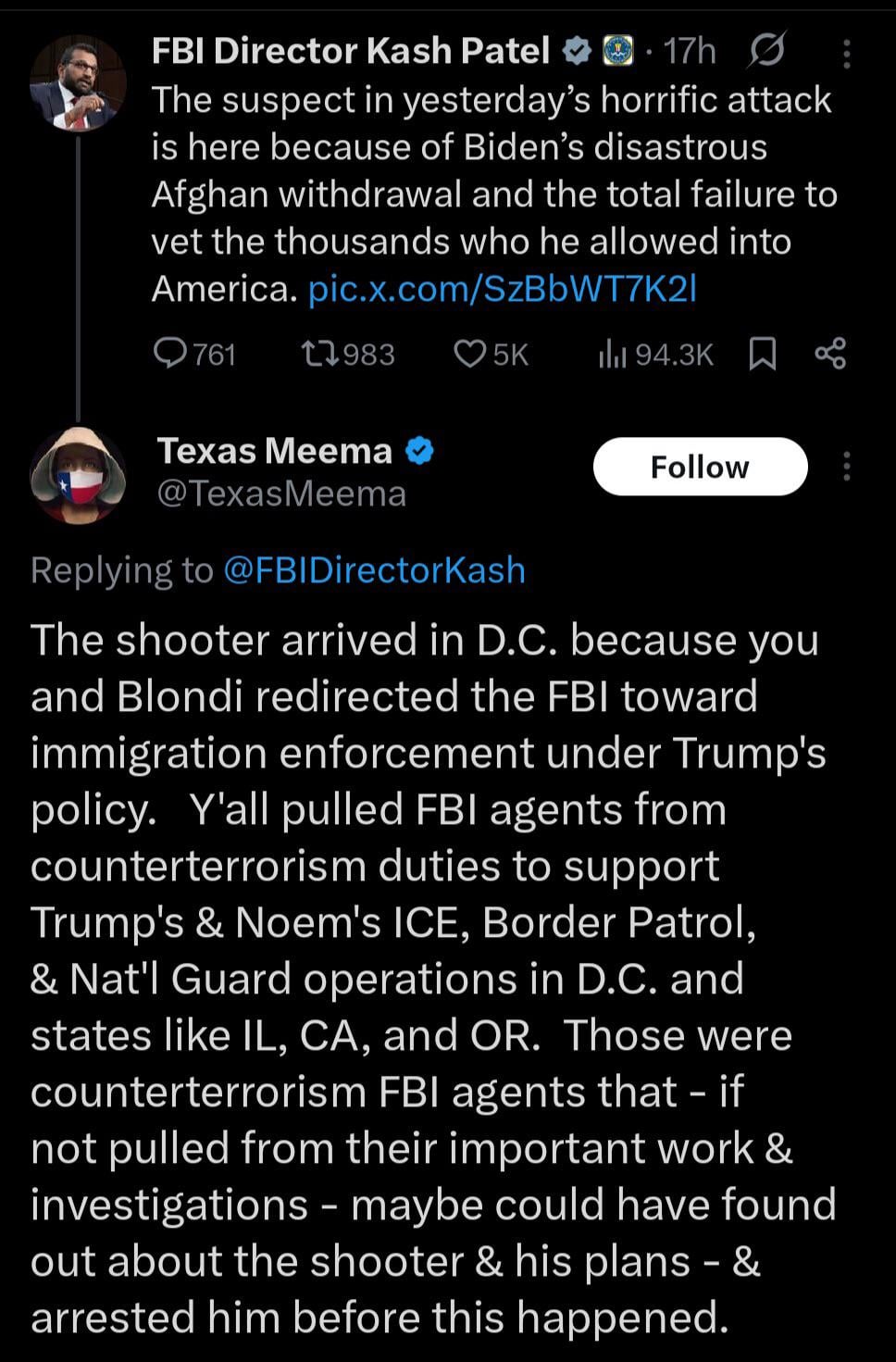
Task: Click Kash Patel's blue verified badge
Action: click(577, 51)
